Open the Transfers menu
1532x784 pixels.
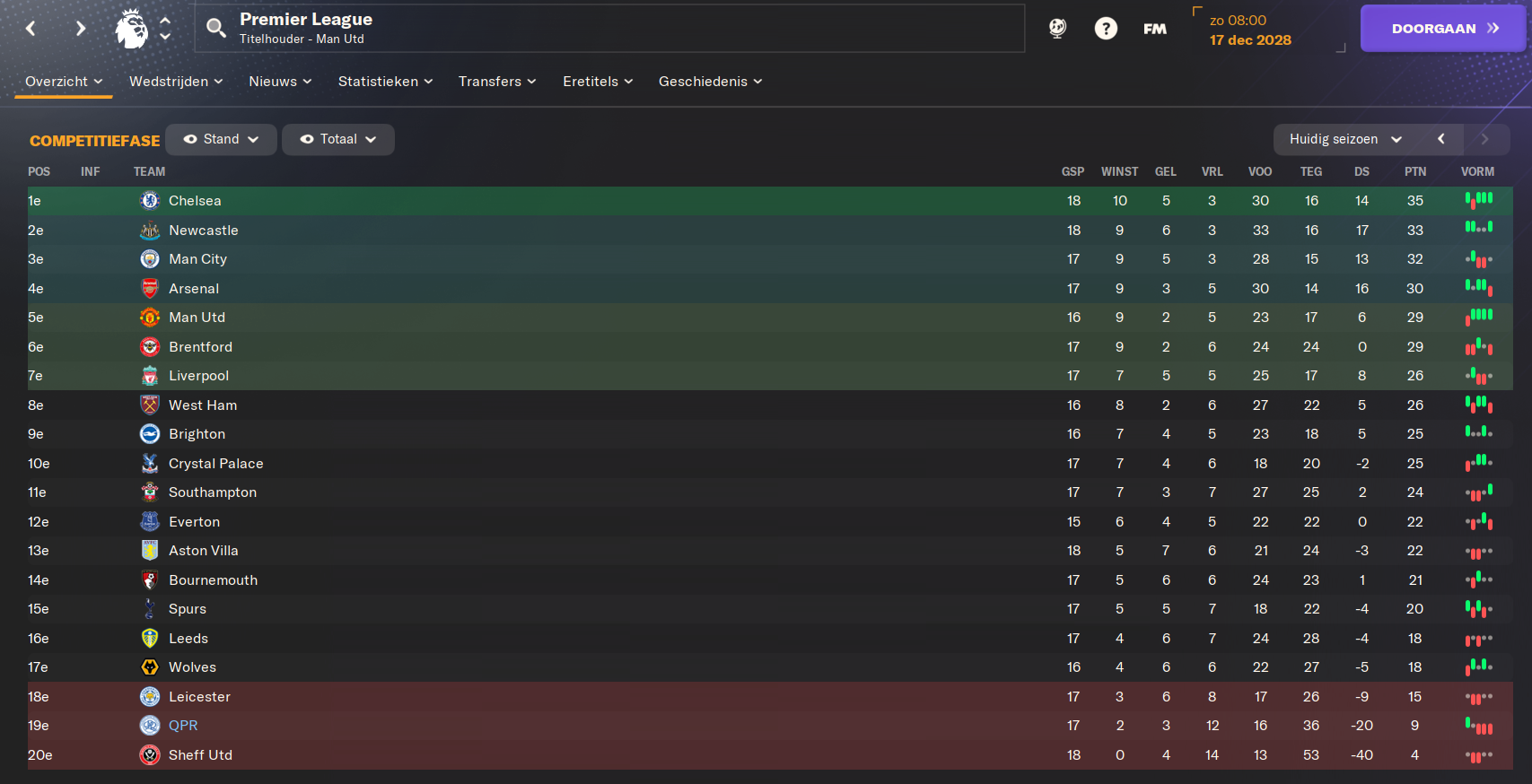[x=497, y=82]
